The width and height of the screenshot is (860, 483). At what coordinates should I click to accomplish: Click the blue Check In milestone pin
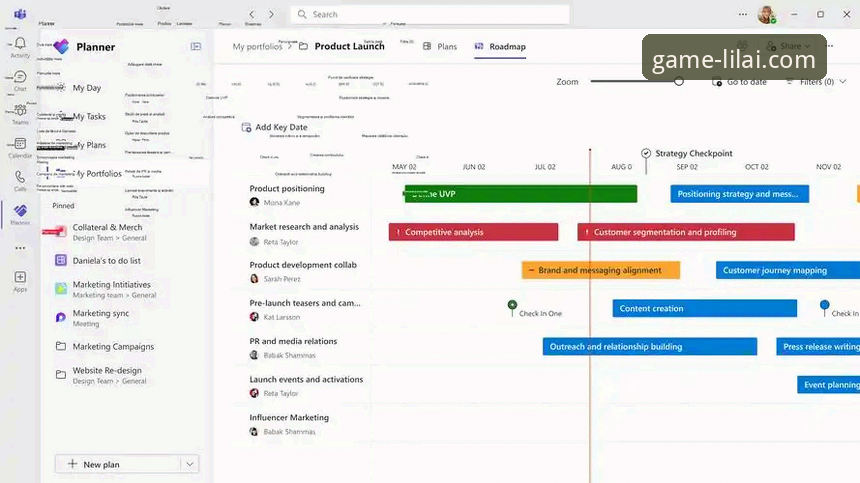(x=824, y=305)
